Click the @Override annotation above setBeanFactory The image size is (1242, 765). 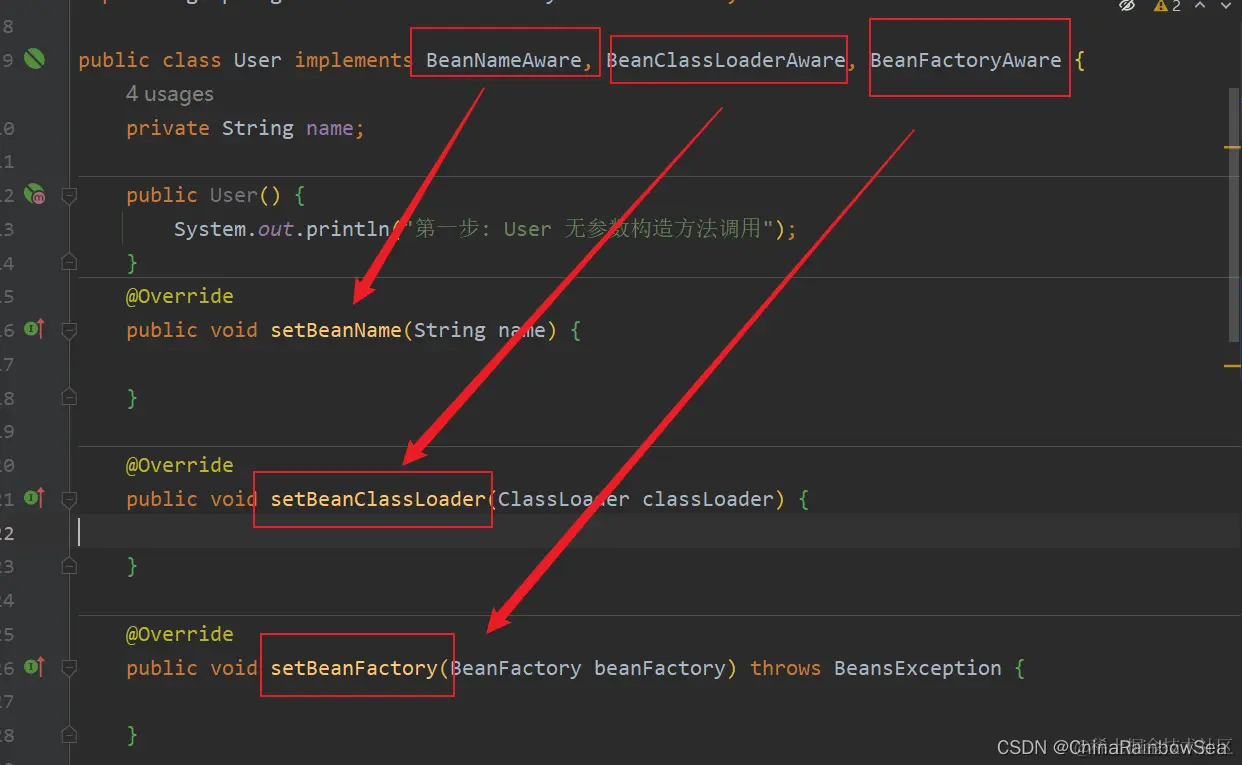tap(180, 634)
